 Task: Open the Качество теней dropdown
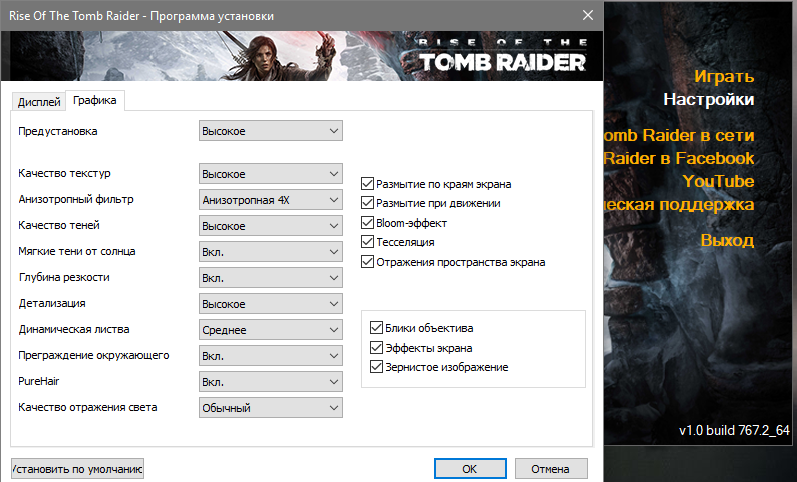click(270, 226)
